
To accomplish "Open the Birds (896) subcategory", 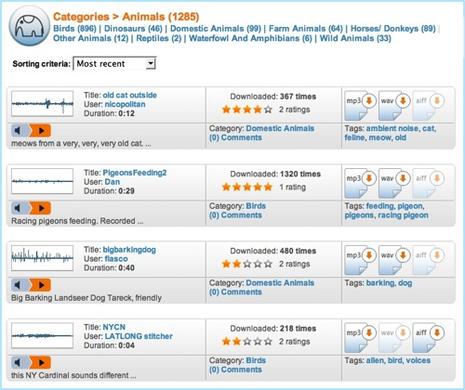I will 75,28.
